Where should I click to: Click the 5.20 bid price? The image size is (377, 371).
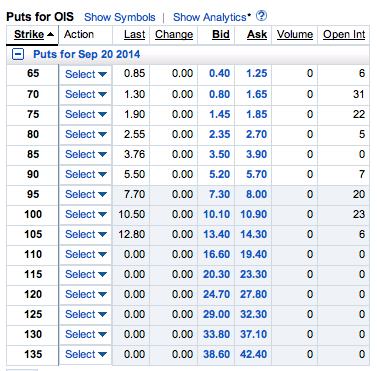pos(219,174)
